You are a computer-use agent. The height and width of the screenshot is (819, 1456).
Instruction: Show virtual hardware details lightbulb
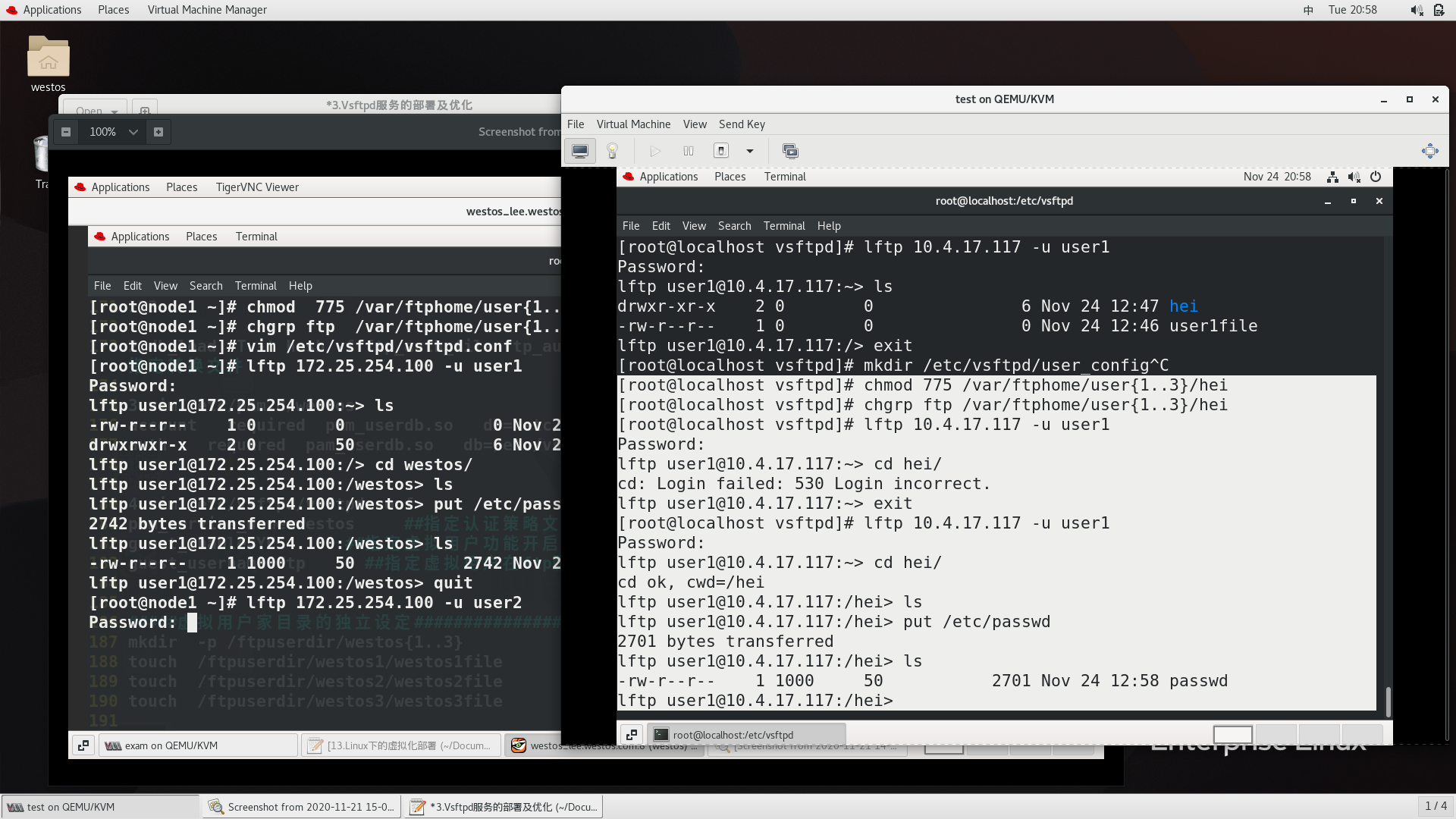pyautogui.click(x=613, y=151)
